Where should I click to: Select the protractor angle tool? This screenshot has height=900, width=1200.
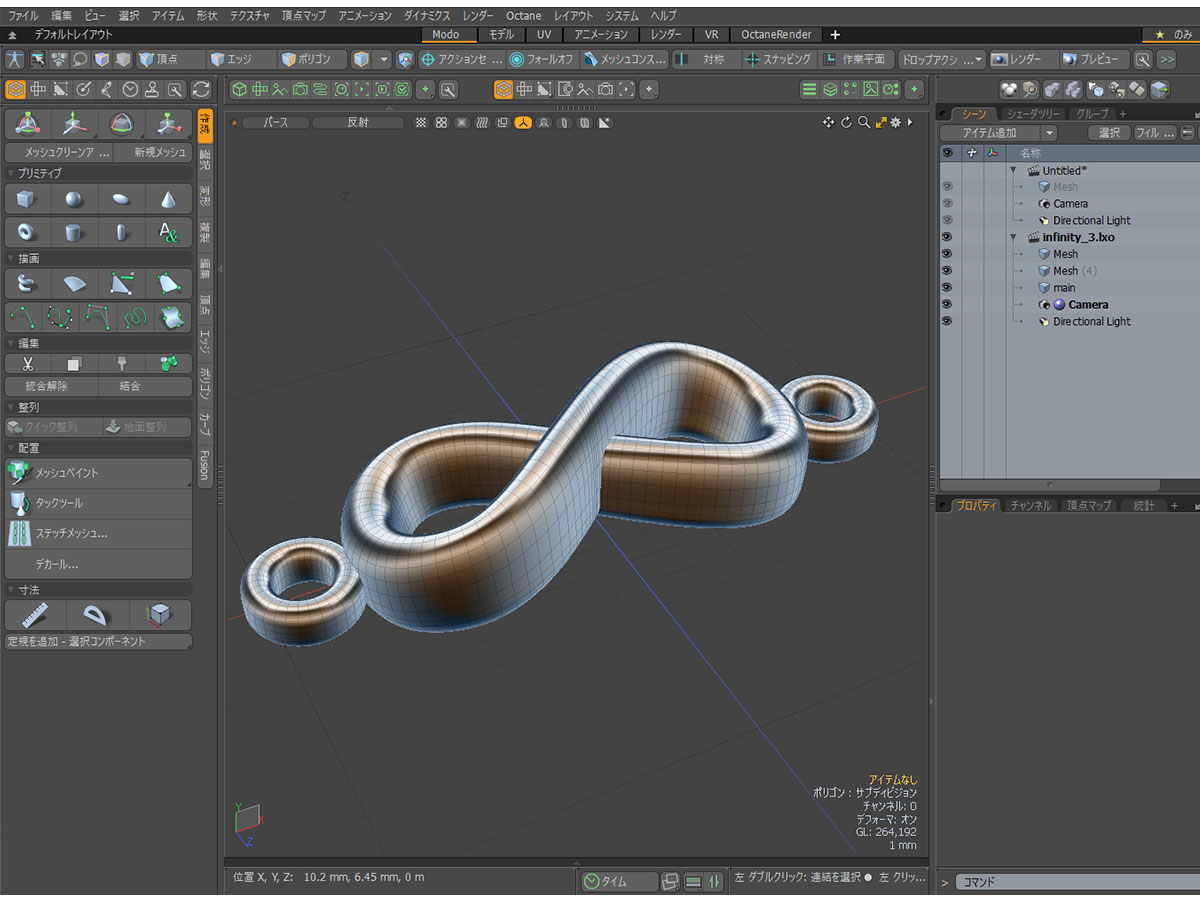pyautogui.click(x=97, y=614)
